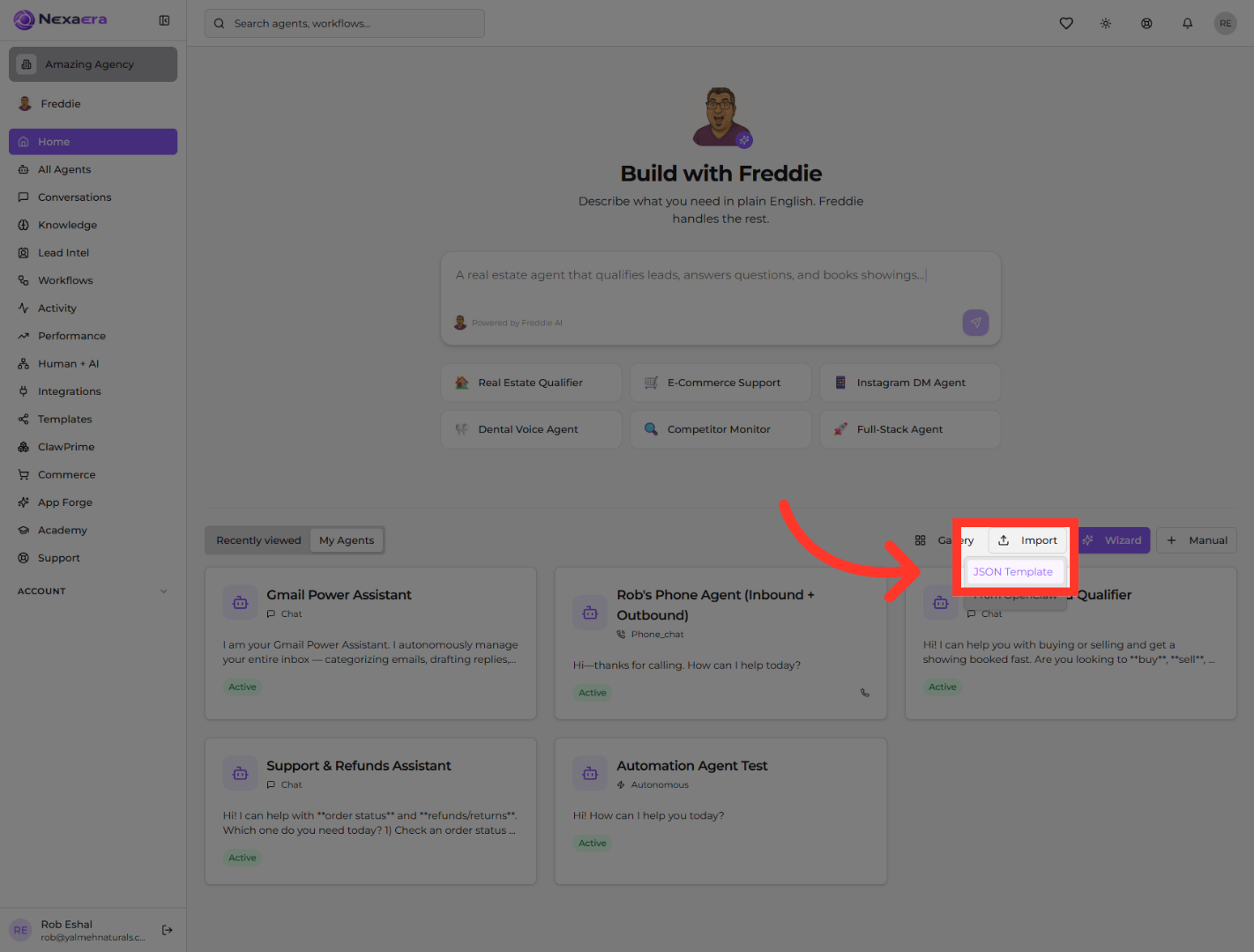
Task: Open Workflows in sidebar
Action: click(x=93, y=280)
